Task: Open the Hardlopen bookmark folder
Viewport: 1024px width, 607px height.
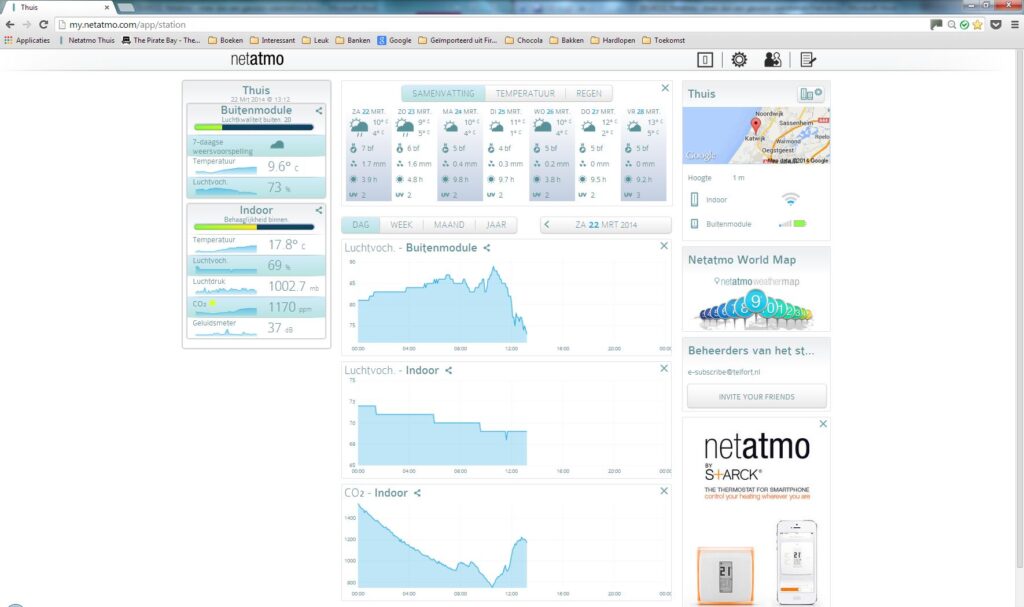Action: (x=613, y=41)
